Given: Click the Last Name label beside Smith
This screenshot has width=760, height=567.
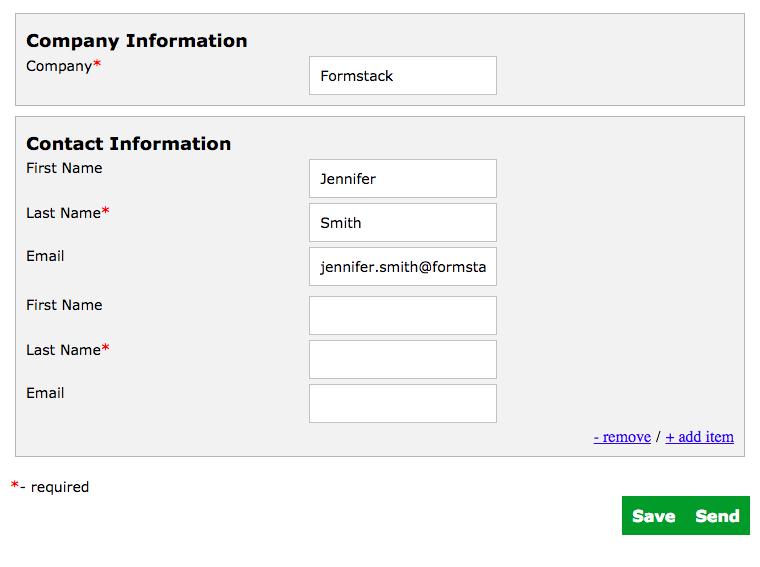Looking at the screenshot, I should pos(63,213).
